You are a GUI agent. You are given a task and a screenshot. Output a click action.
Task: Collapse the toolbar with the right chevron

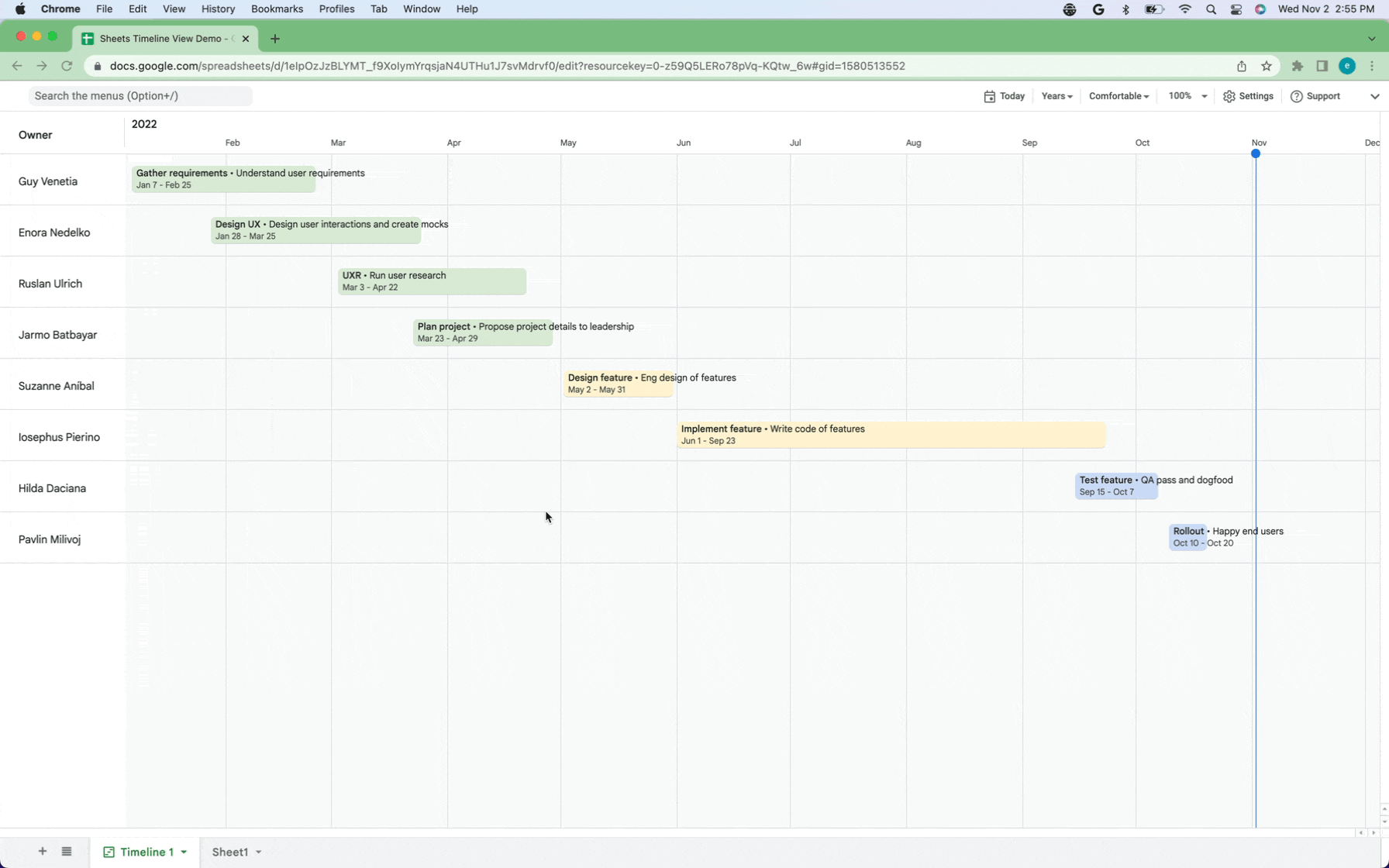1376,96
